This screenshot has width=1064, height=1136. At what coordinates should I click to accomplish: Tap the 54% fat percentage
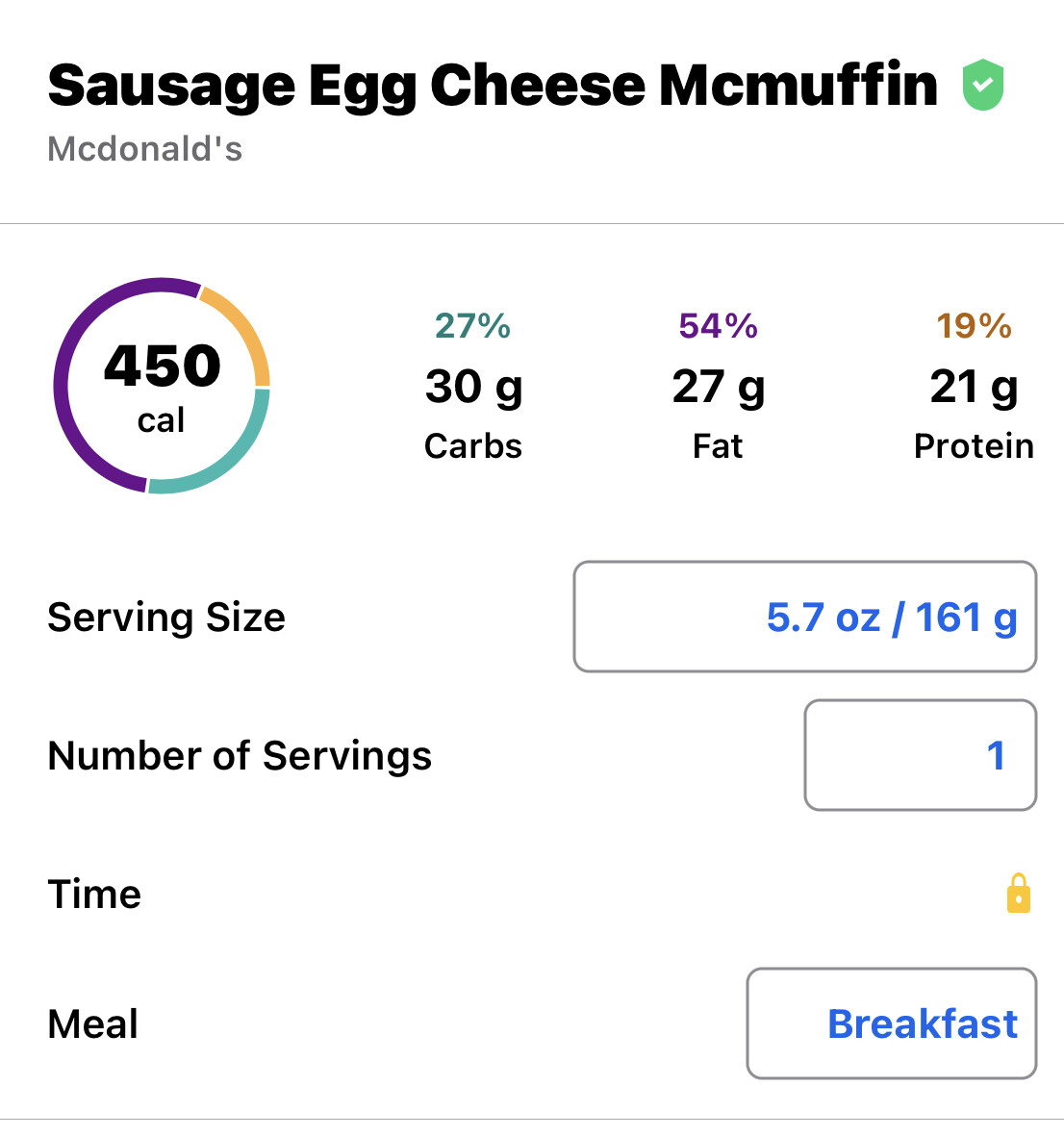[x=719, y=326]
